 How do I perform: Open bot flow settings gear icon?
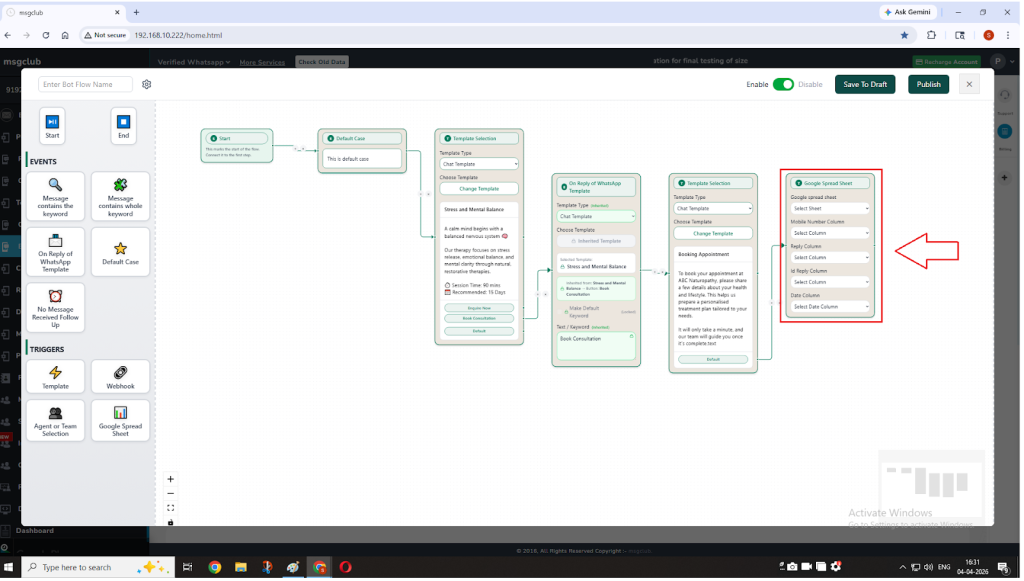(147, 84)
